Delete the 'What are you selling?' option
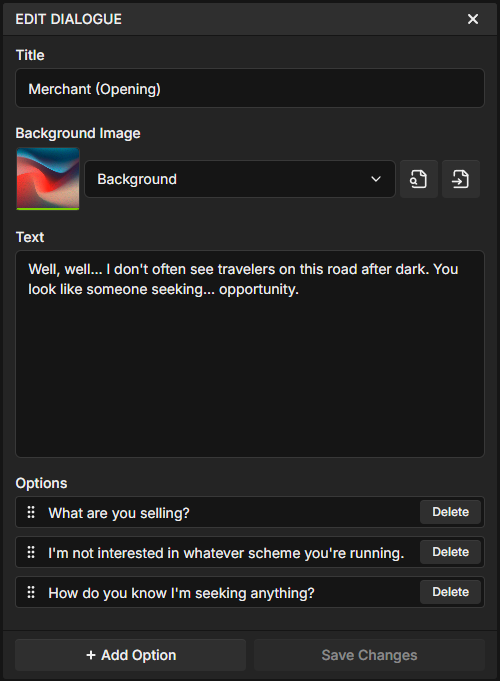 [450, 512]
